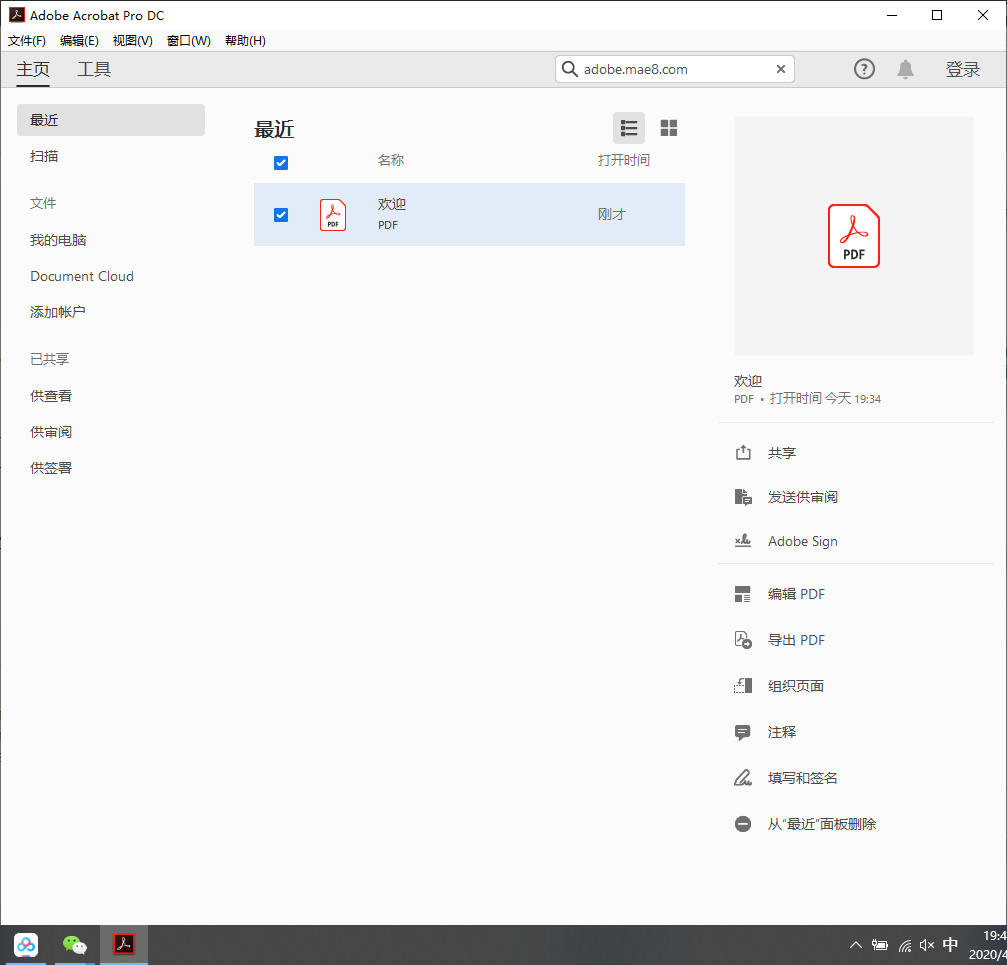
Task: Open the 文件(F) menu
Action: 26,41
